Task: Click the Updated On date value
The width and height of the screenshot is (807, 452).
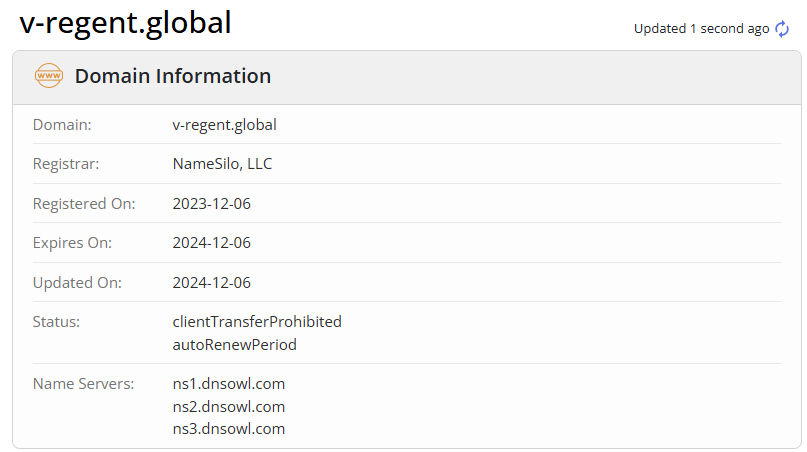Action: point(211,283)
